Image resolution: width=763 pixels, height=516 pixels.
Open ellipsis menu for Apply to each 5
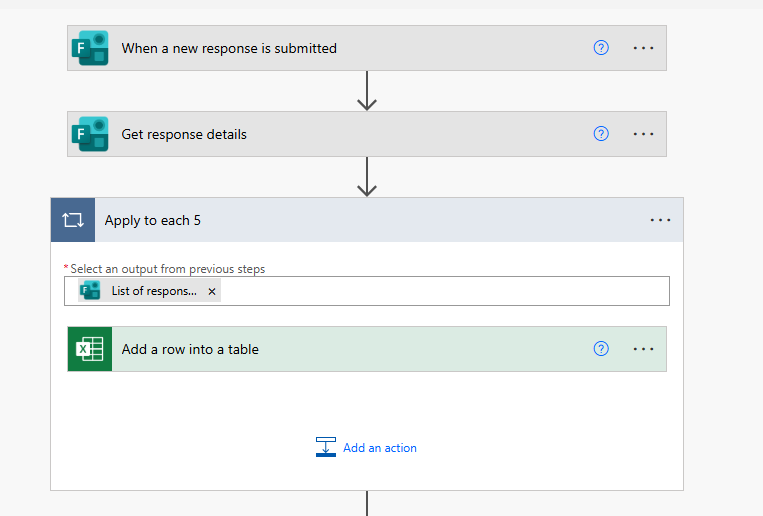click(660, 220)
